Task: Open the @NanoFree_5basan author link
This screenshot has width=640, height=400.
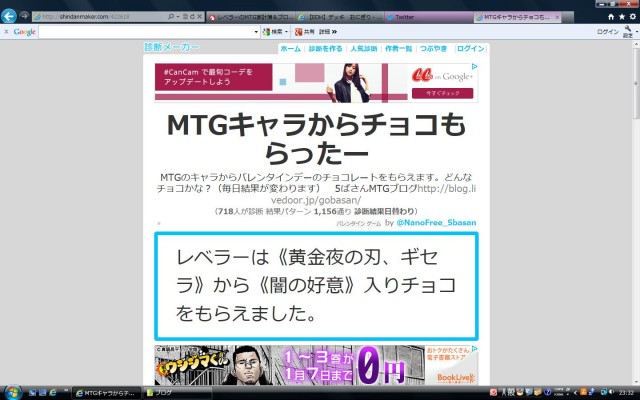Action: click(x=436, y=222)
